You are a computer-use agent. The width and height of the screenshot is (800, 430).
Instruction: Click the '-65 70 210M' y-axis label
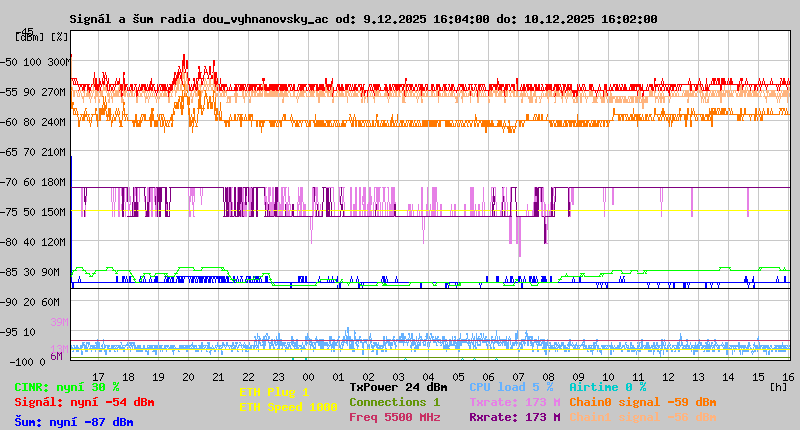coord(34,152)
